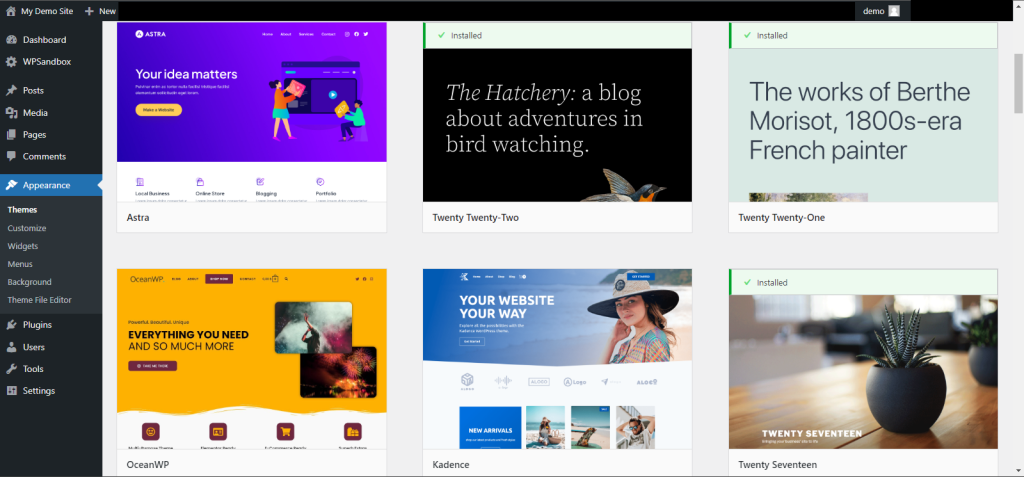Click the OceanWP theme name
Image resolution: width=1024 pixels, height=477 pixels.
tap(148, 465)
